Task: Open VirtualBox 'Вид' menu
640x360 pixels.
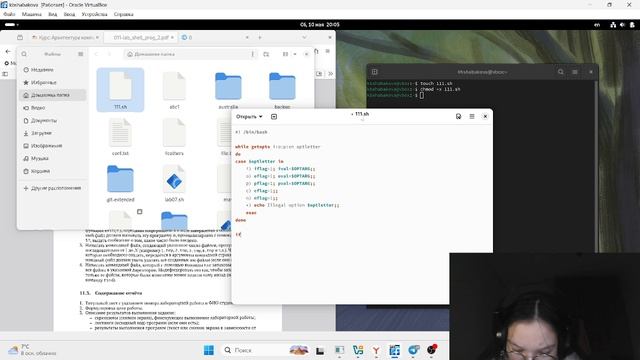Action: (x=53, y=14)
